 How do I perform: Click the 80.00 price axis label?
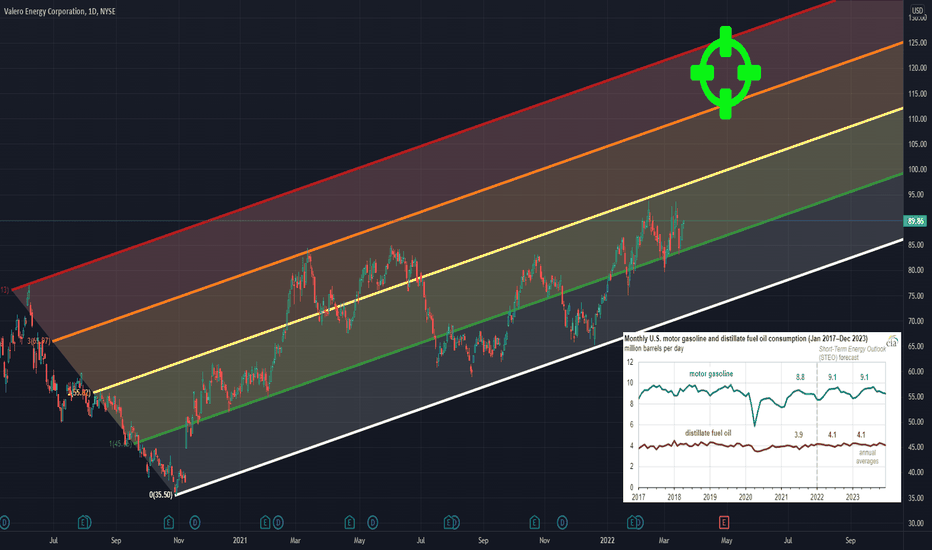pos(918,270)
